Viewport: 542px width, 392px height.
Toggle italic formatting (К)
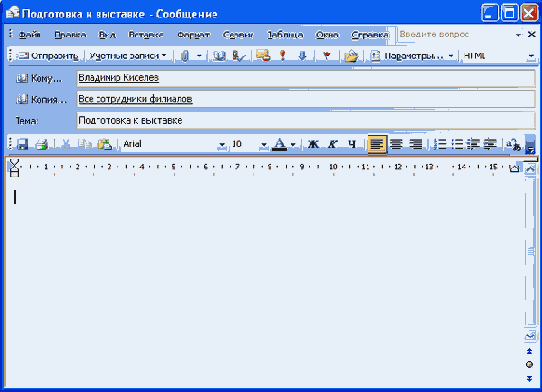pyautogui.click(x=333, y=144)
